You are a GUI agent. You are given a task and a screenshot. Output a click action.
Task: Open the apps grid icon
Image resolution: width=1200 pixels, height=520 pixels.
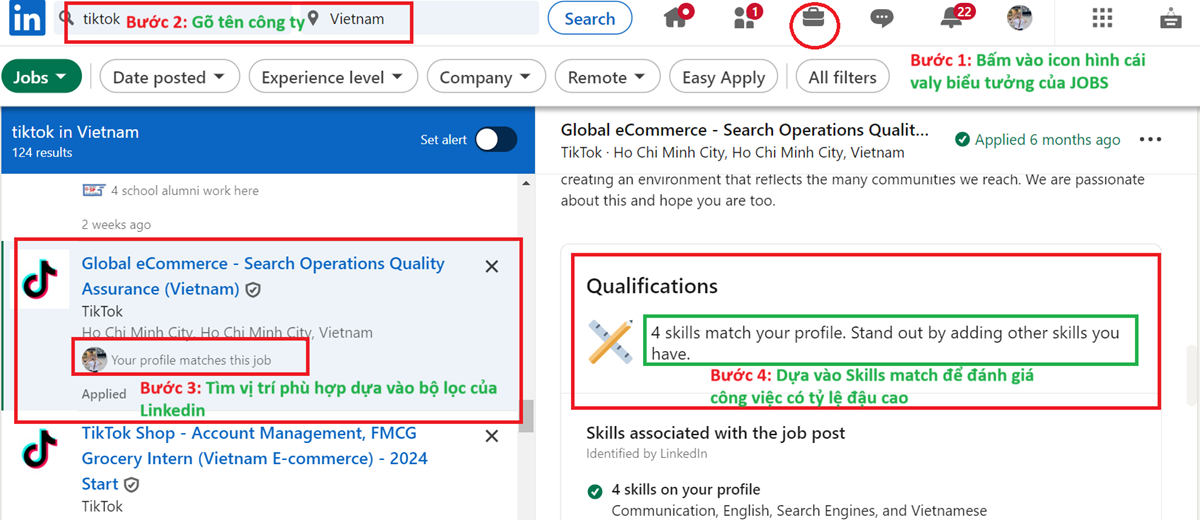point(1102,18)
